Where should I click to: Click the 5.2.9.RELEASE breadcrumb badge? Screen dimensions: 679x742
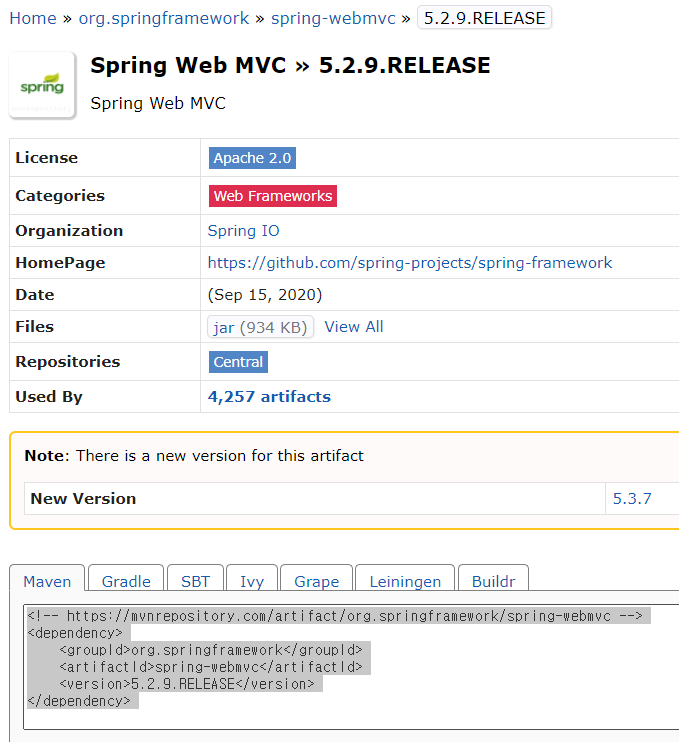[485, 18]
